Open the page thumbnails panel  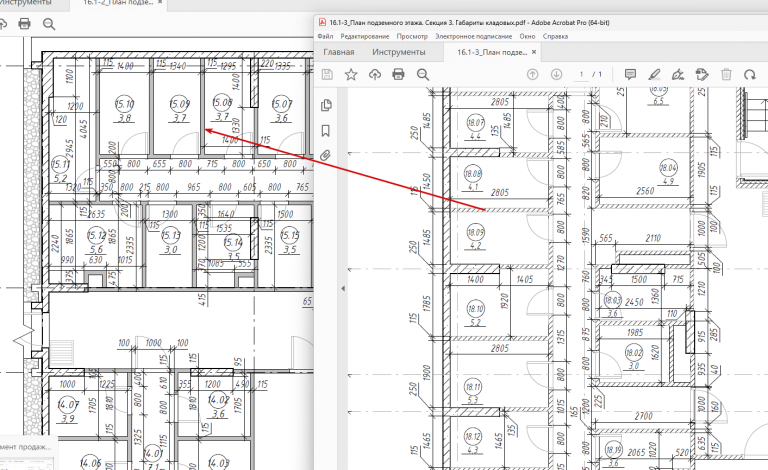(326, 105)
